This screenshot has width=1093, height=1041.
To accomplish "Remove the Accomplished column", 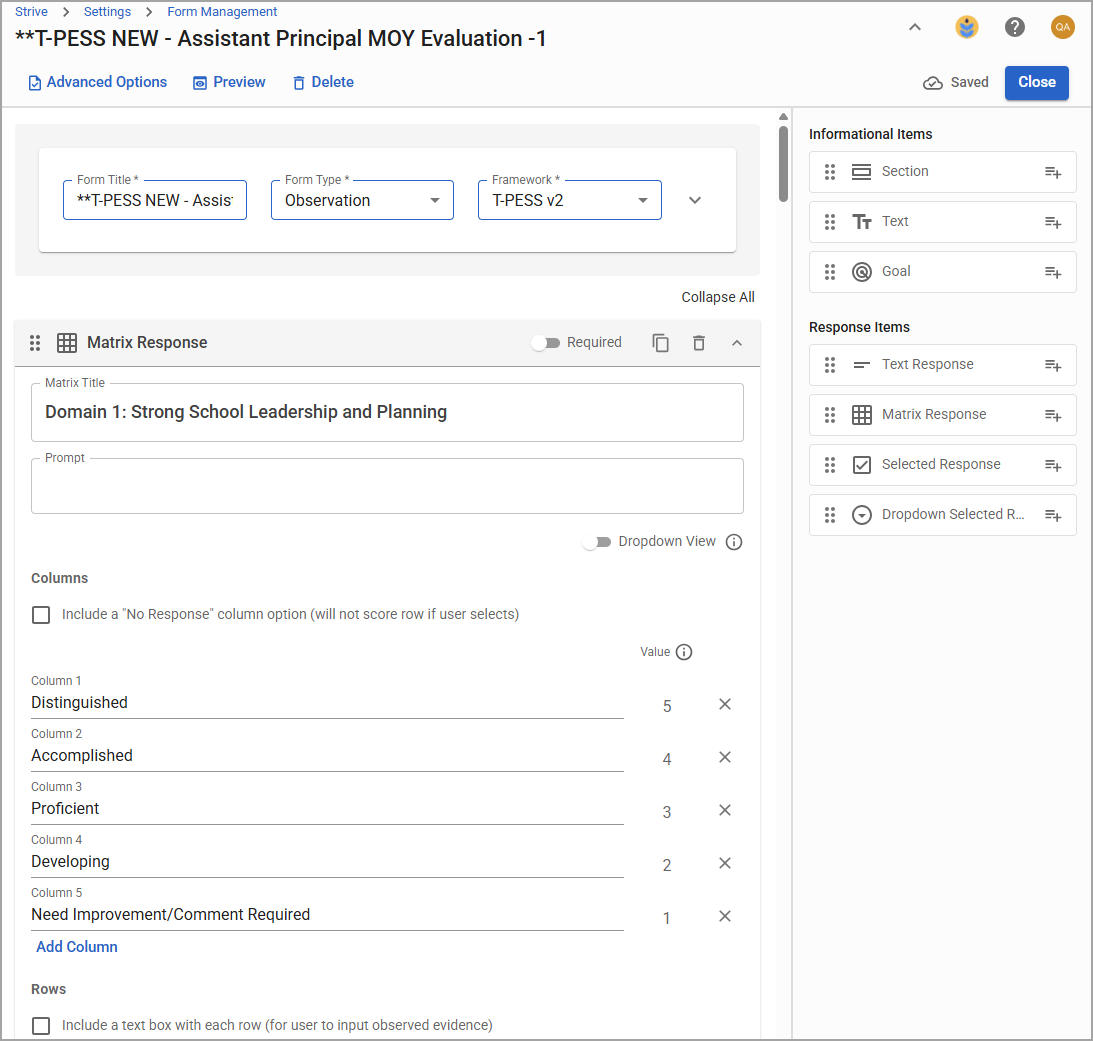I will click(725, 757).
